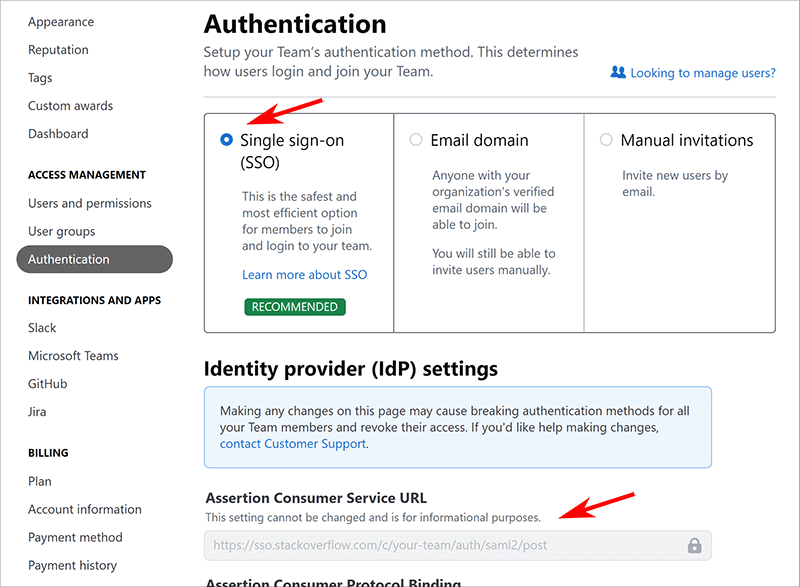
Task: Open Payment method settings
Action: 75,537
